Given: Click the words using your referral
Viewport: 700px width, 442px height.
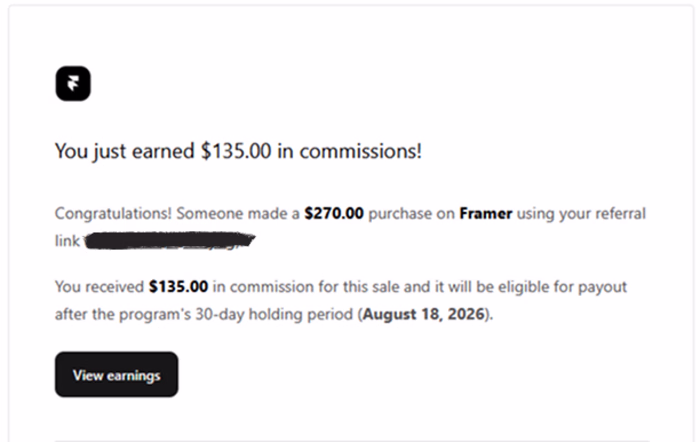Looking at the screenshot, I should (x=581, y=213).
